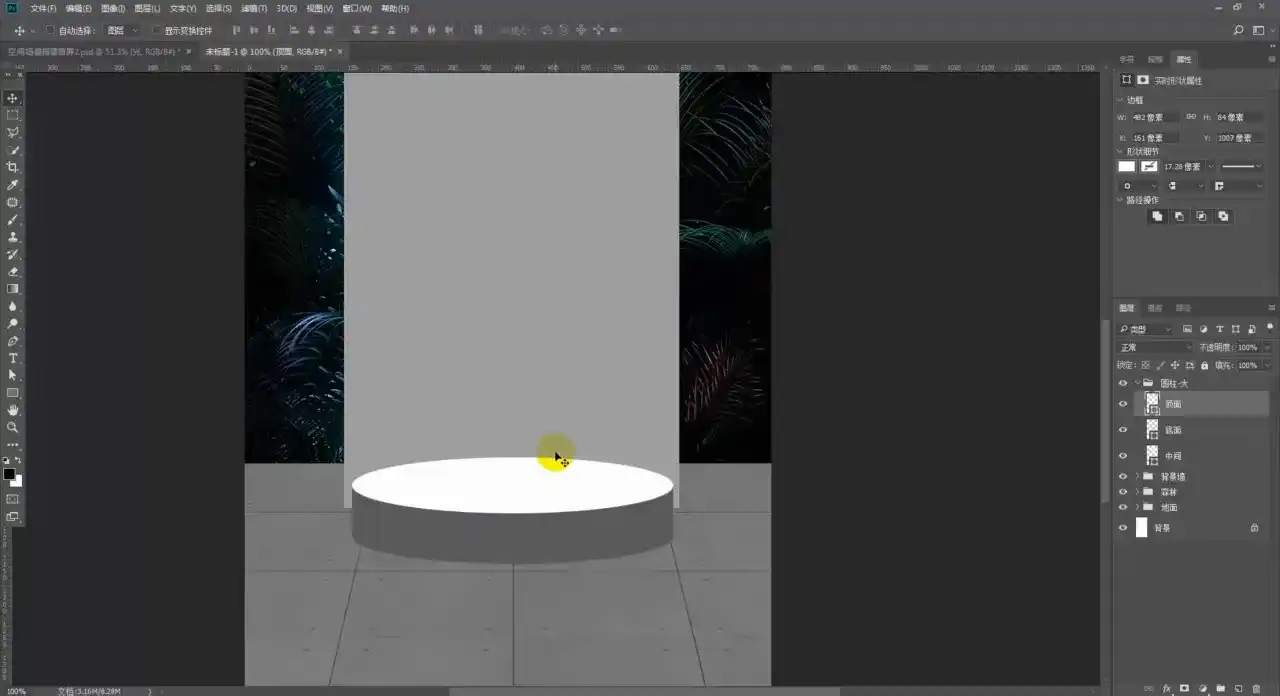1280x696 pixels.
Task: Click the layer opacity 100% field
Action: (x=1248, y=348)
